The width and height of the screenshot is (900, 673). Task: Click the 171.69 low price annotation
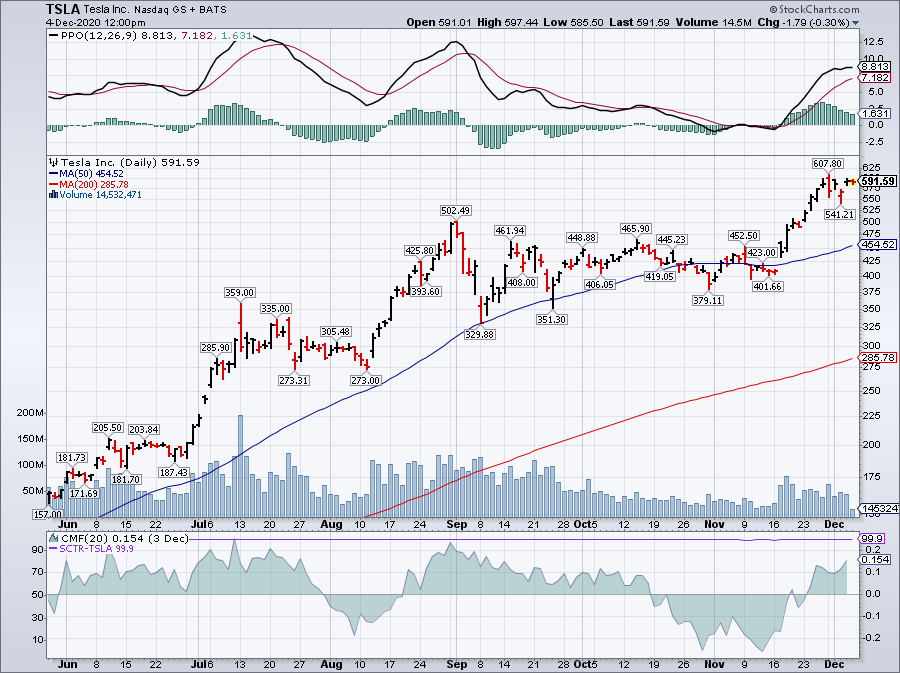[83, 493]
